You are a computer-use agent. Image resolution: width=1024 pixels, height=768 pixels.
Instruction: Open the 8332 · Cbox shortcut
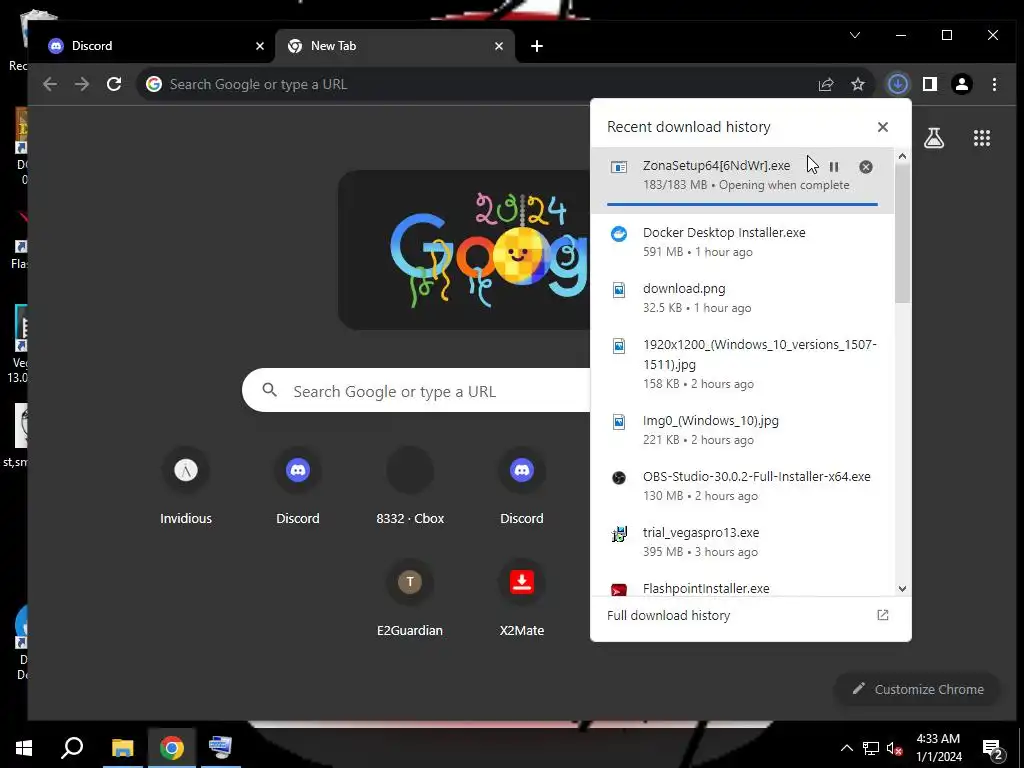(410, 487)
